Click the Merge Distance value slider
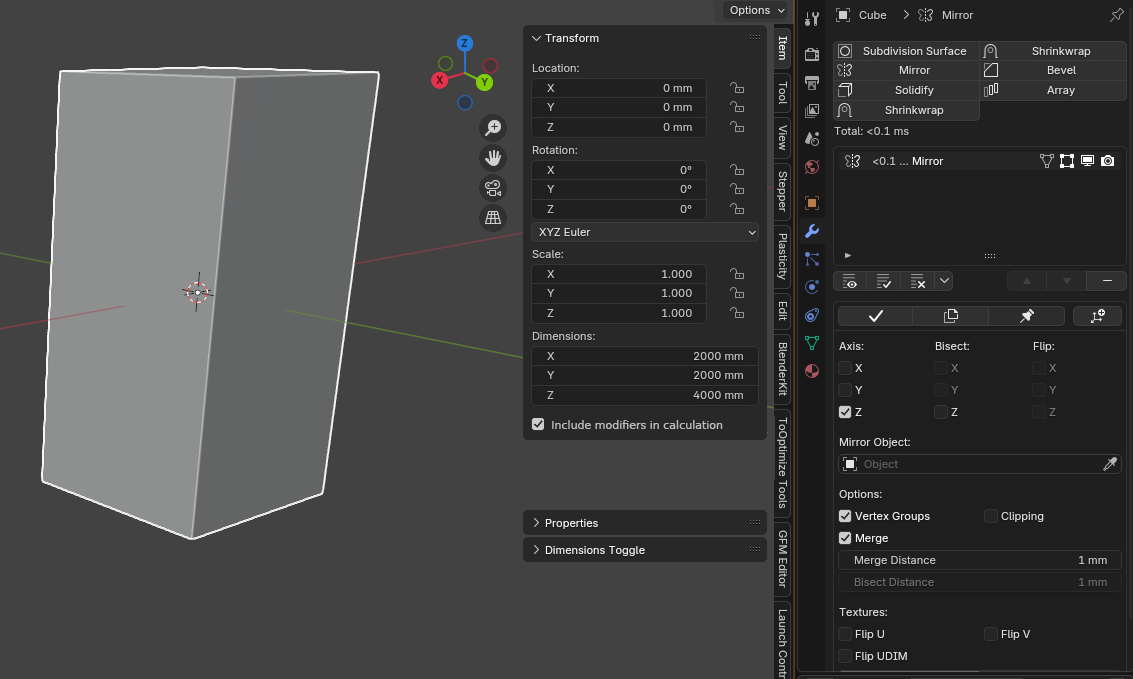The width and height of the screenshot is (1133, 679). tap(980, 561)
